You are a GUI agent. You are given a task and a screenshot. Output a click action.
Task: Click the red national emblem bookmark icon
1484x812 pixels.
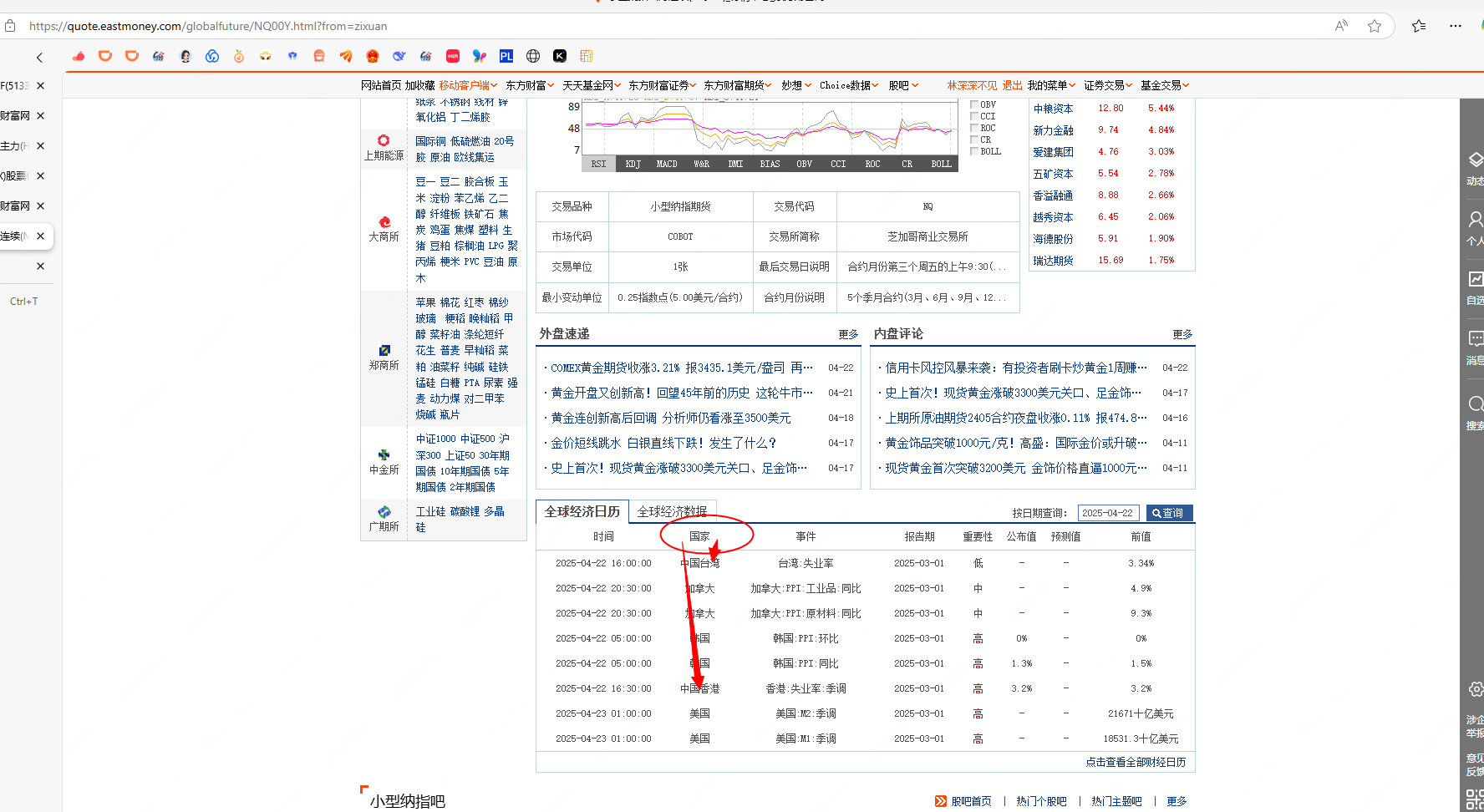(373, 56)
